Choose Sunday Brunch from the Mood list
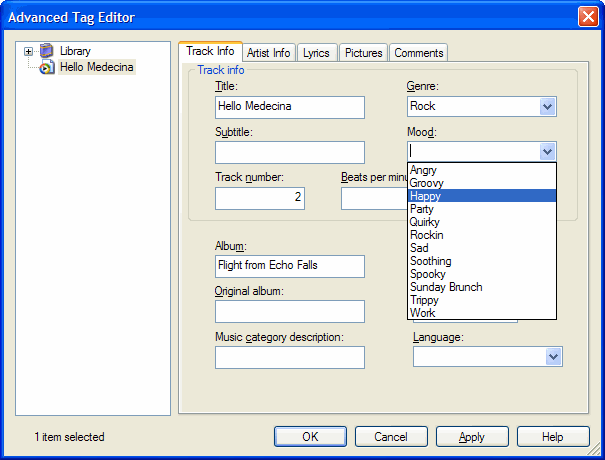The width and height of the screenshot is (605, 460). coord(482,287)
